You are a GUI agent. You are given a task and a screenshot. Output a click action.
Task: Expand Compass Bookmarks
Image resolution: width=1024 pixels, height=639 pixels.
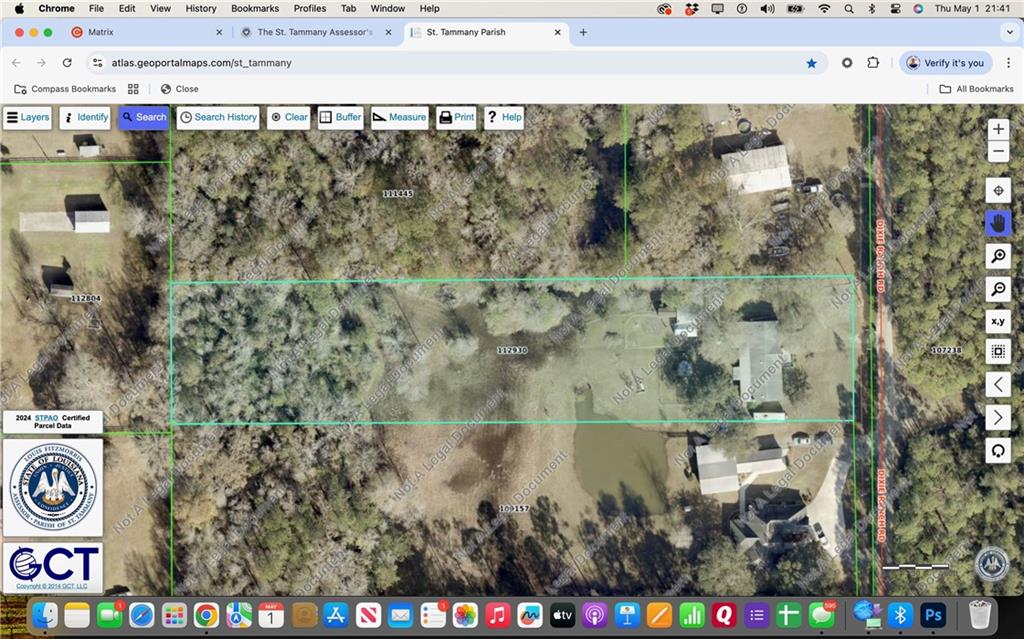tap(65, 88)
